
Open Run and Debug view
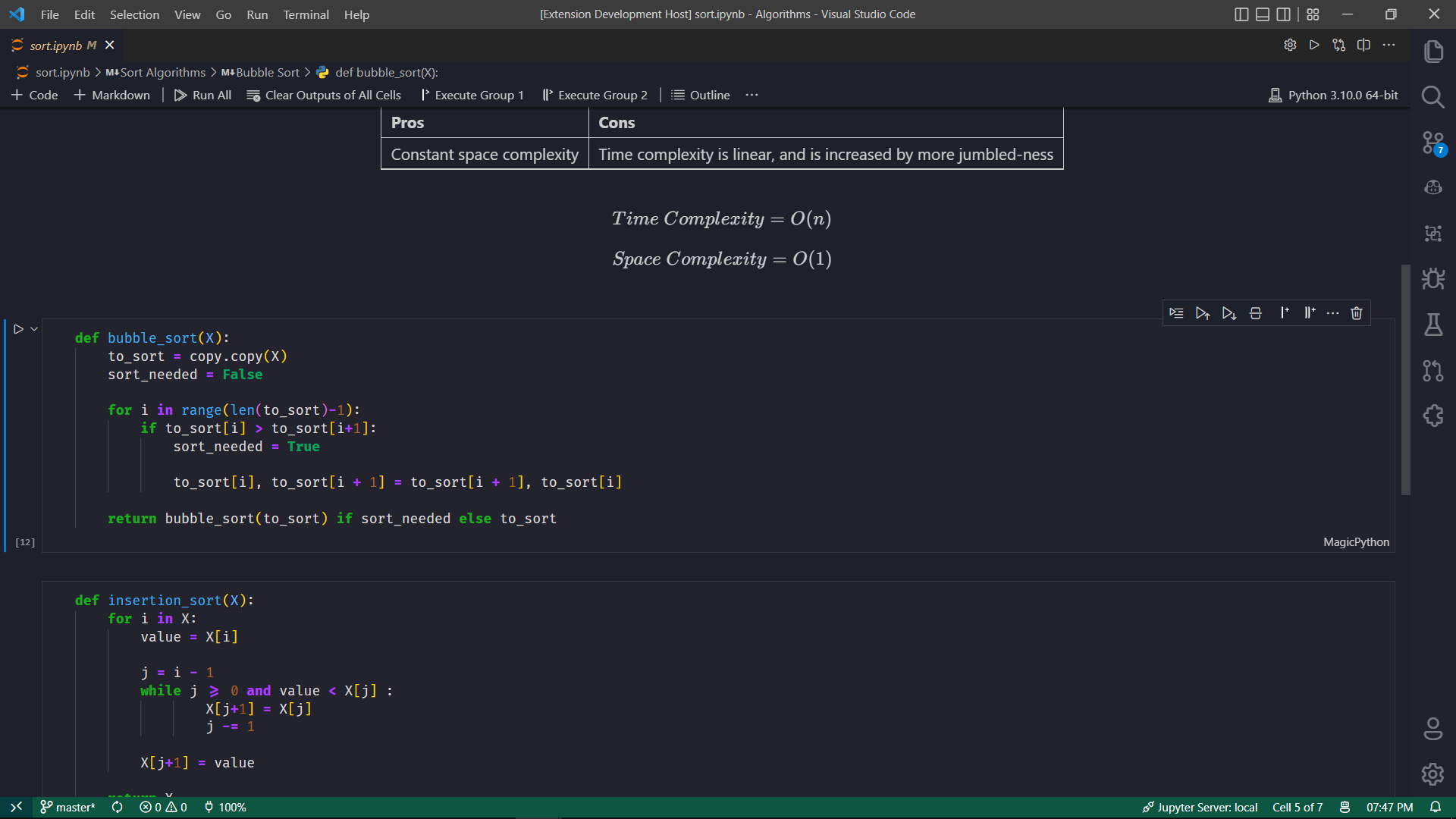pyautogui.click(x=1432, y=279)
